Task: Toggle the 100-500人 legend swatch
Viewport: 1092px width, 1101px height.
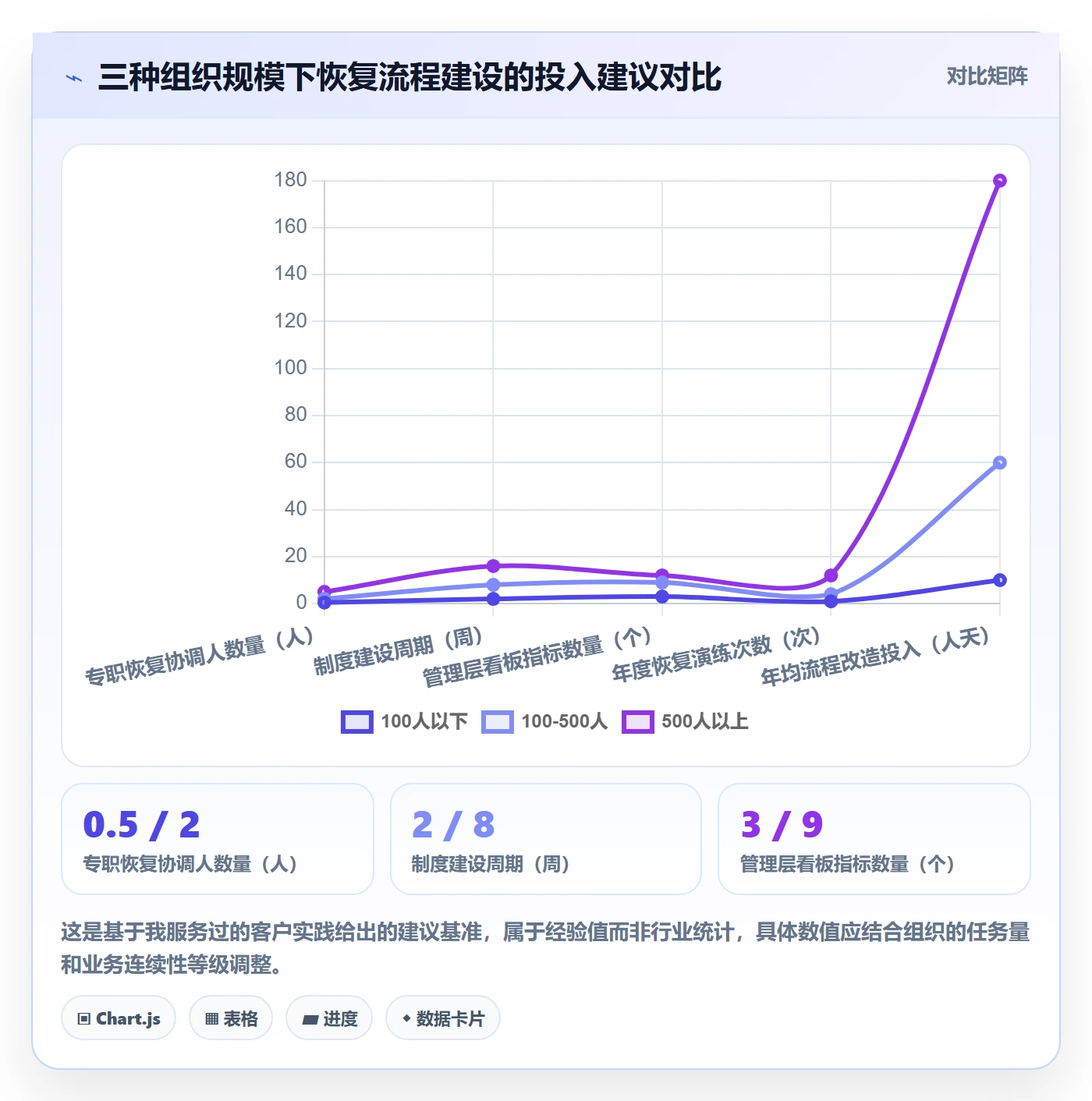Action: 498,722
